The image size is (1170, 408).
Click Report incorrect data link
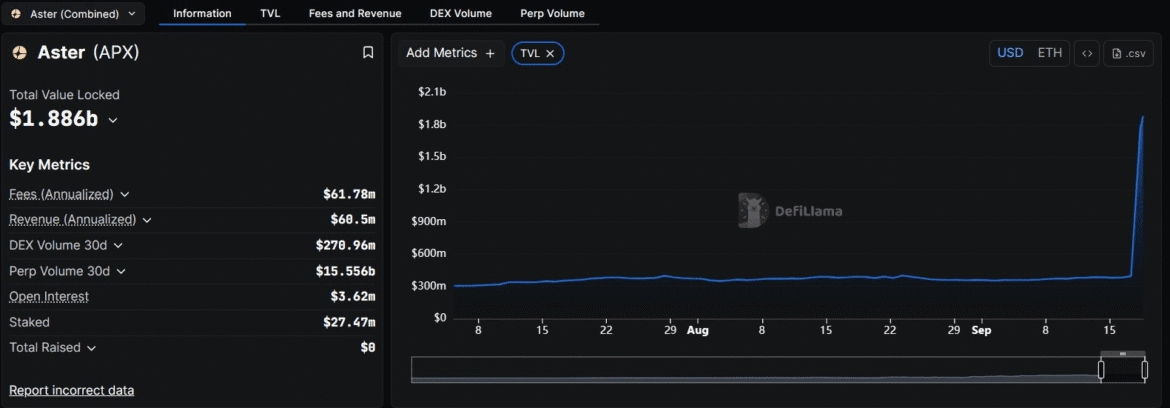pyautogui.click(x=72, y=390)
